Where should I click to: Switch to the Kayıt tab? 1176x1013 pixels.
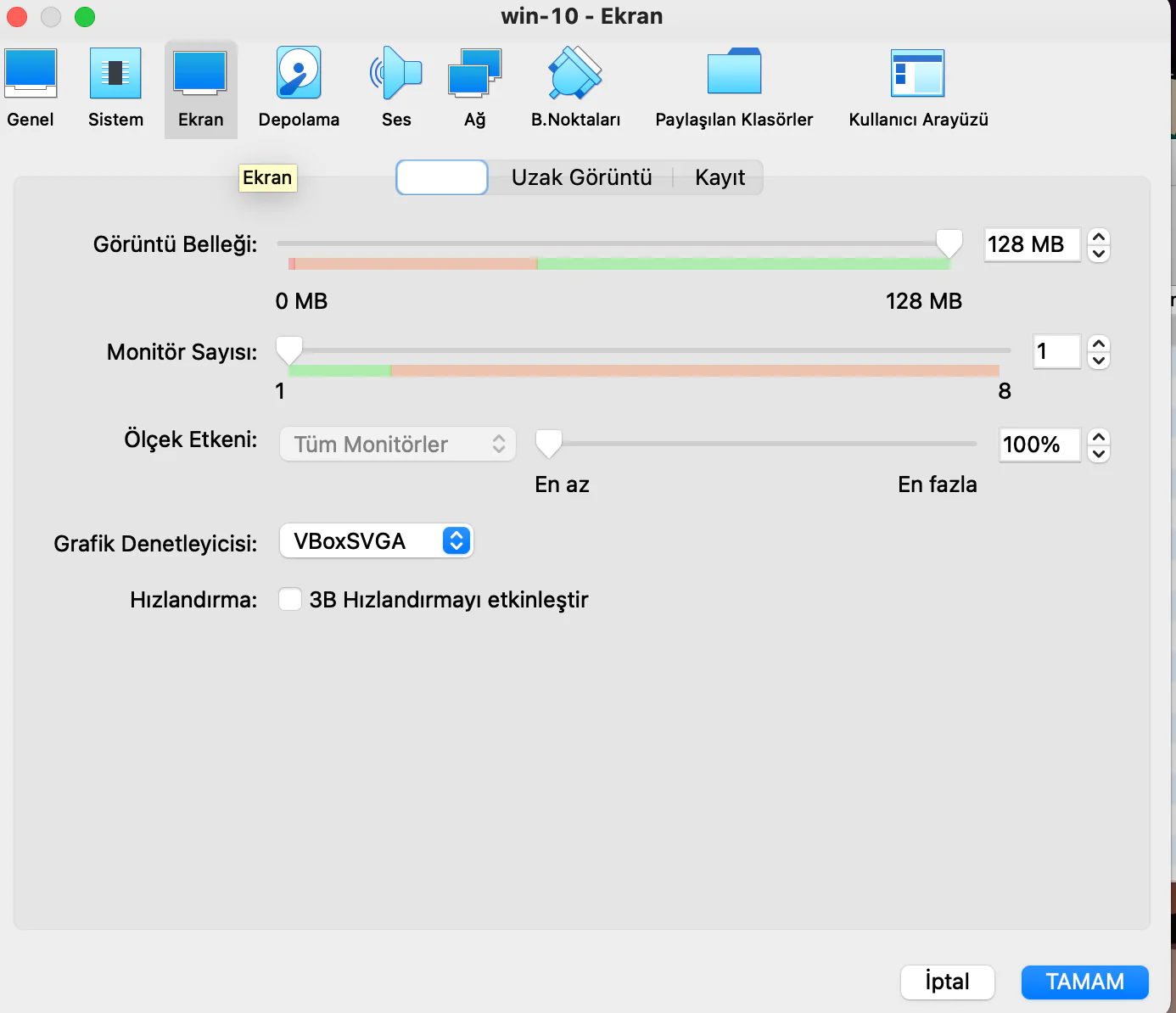[x=720, y=177]
